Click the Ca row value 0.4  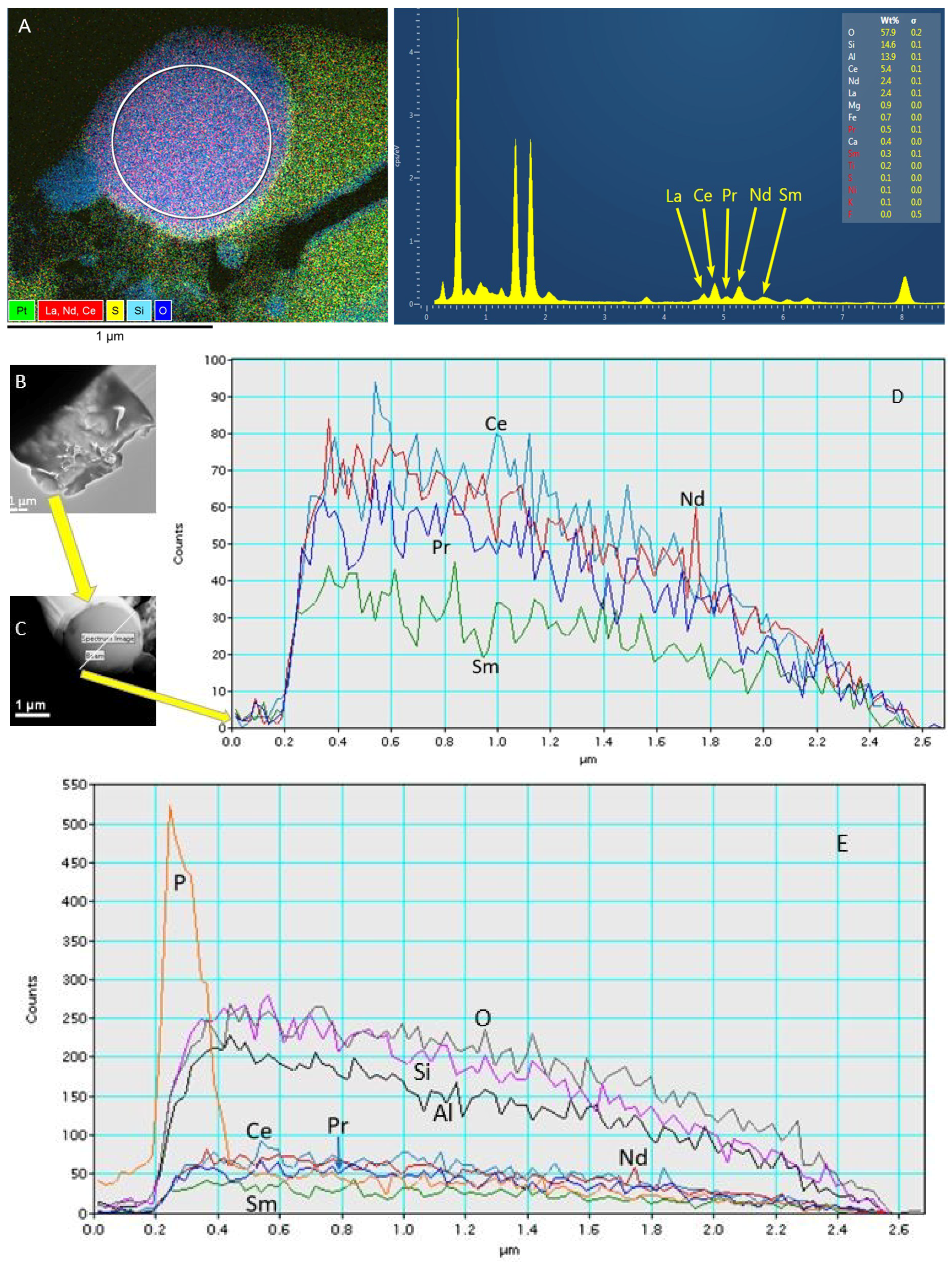(886, 142)
